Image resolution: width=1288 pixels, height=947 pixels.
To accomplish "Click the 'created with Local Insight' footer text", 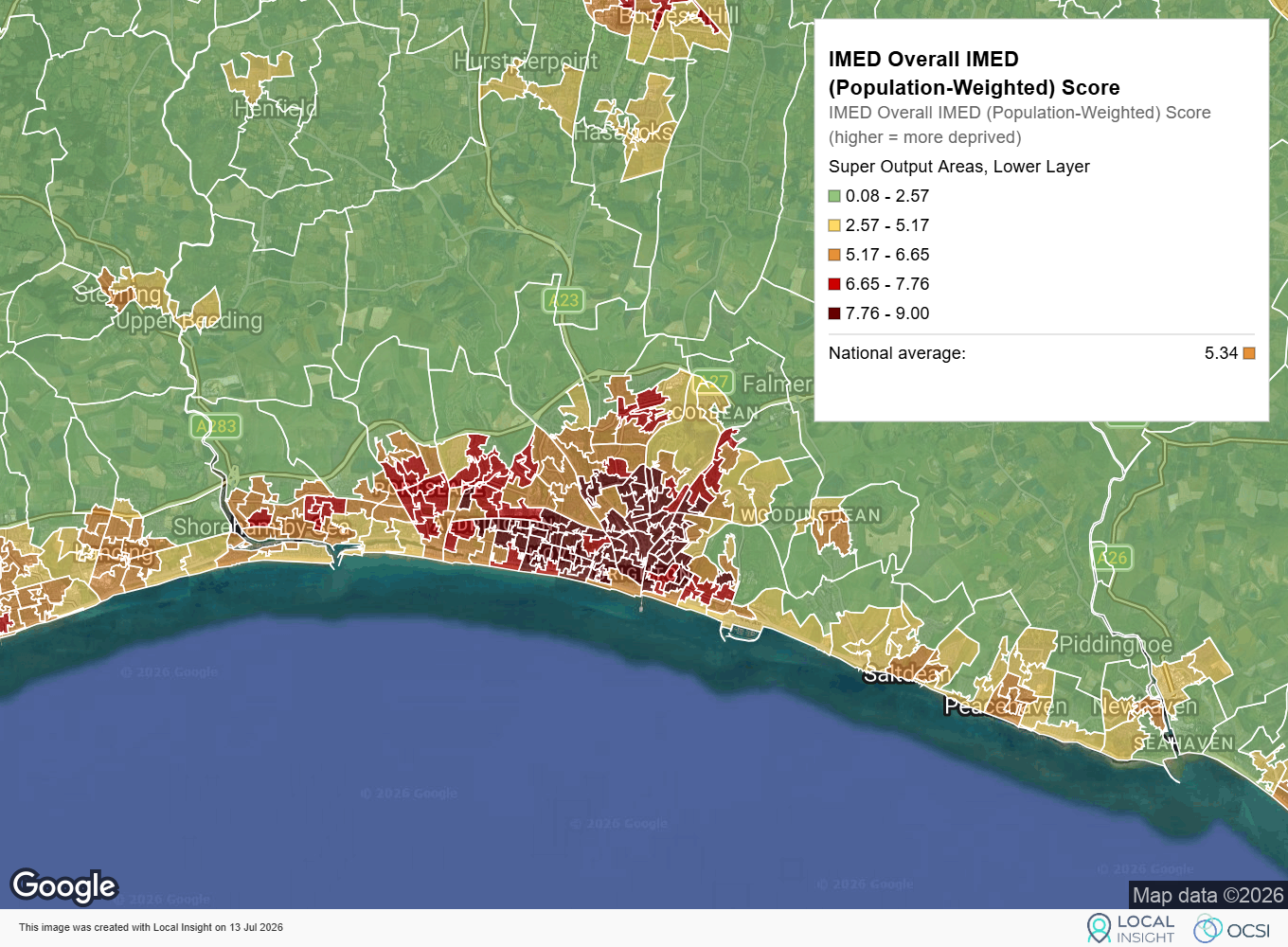I will point(151,928).
